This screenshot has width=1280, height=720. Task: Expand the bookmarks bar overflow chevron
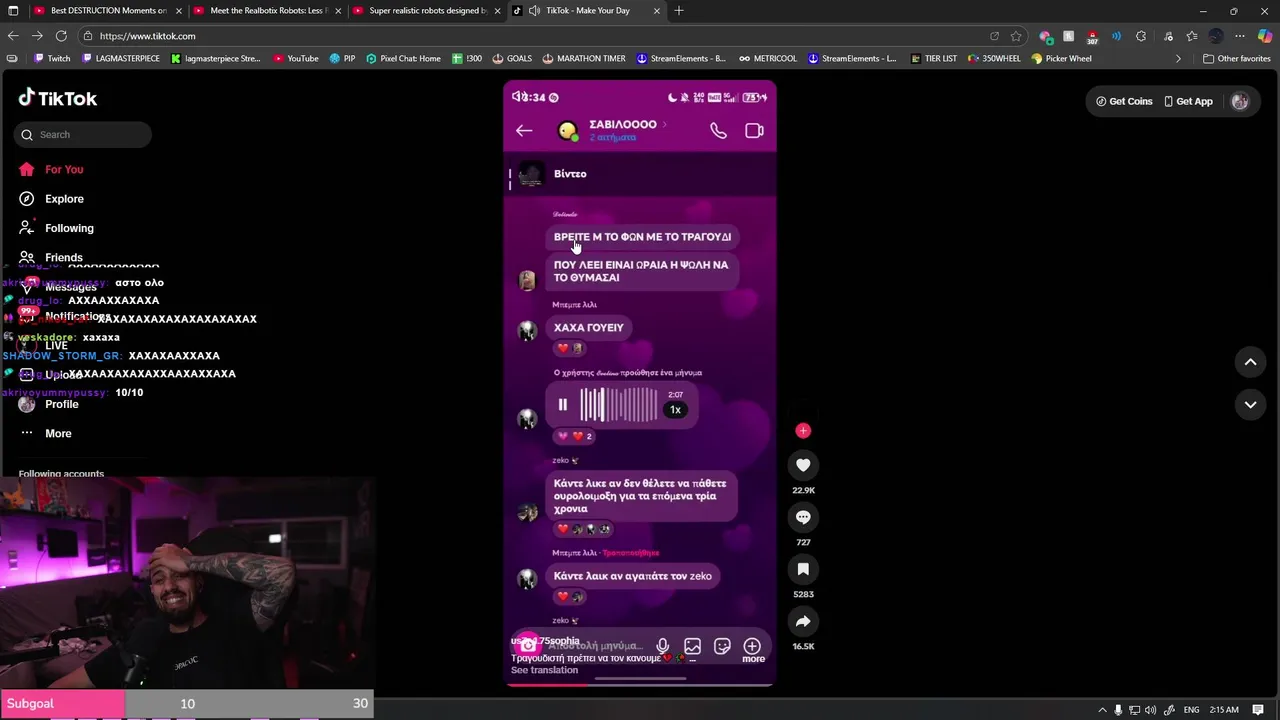click(x=1178, y=59)
